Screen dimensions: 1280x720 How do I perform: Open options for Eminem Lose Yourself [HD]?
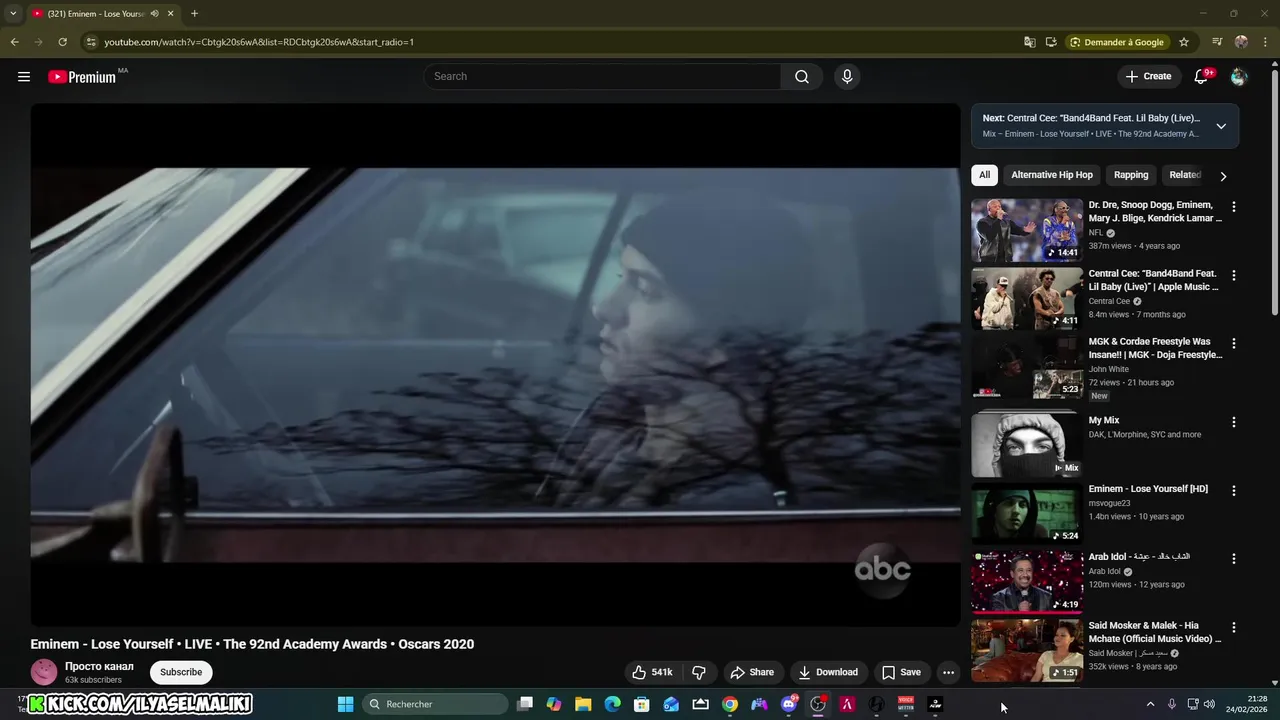1233,491
